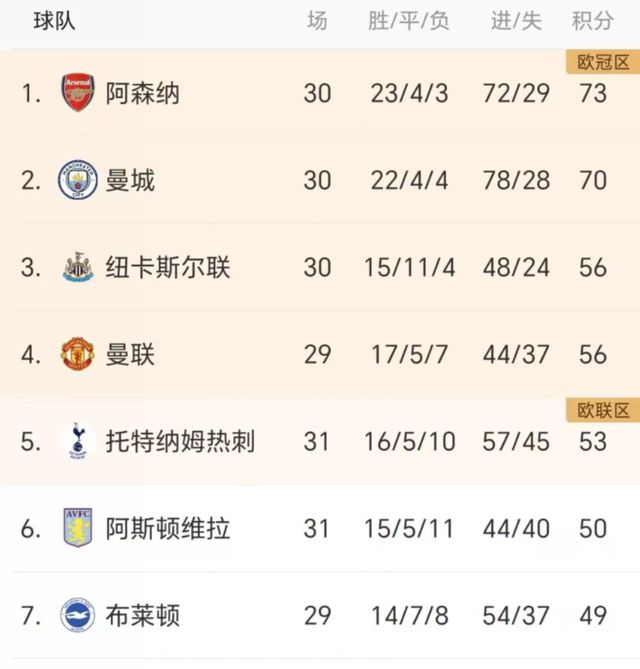Select Arsenal's 73 points value
Viewport: 640px width, 669px height.
click(593, 95)
